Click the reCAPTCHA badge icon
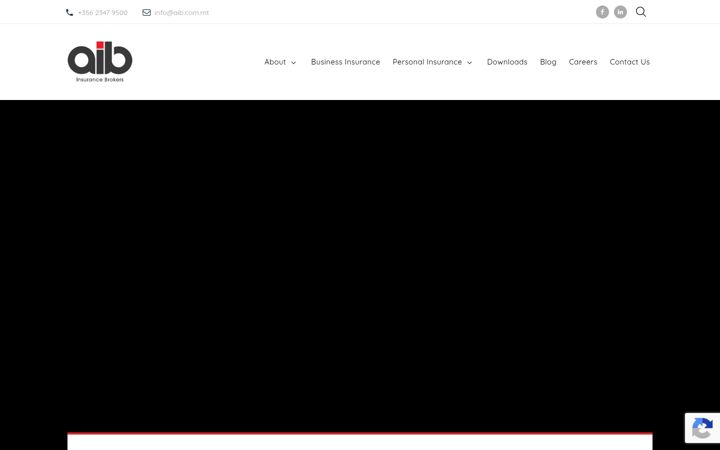Image resolution: width=720 pixels, height=450 pixels. coord(702,428)
